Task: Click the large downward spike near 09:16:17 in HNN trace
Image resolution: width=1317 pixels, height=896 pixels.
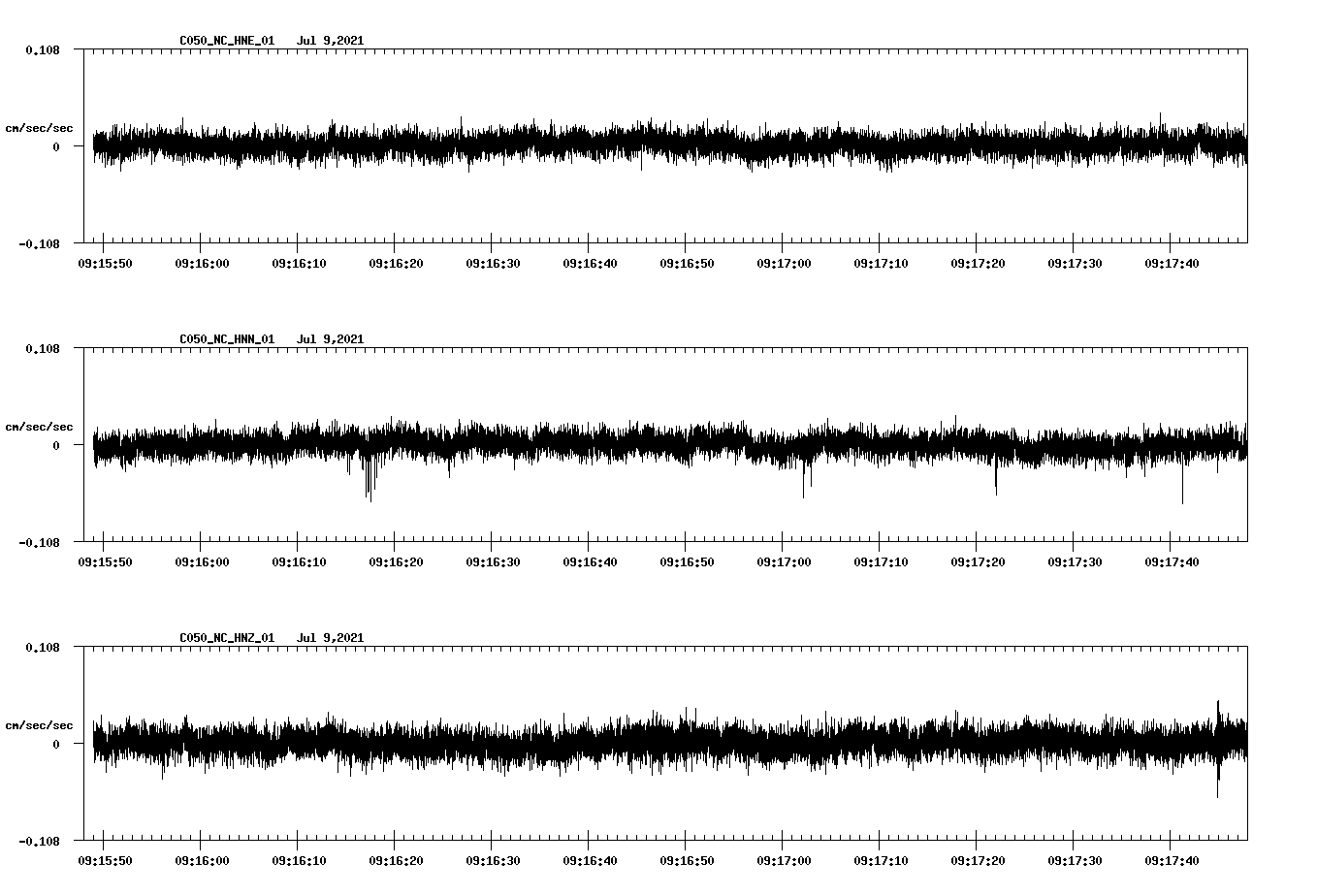Action: point(369,480)
